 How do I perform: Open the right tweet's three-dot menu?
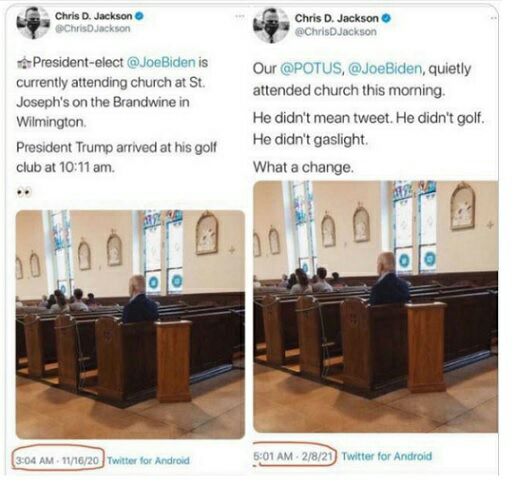[494, 18]
